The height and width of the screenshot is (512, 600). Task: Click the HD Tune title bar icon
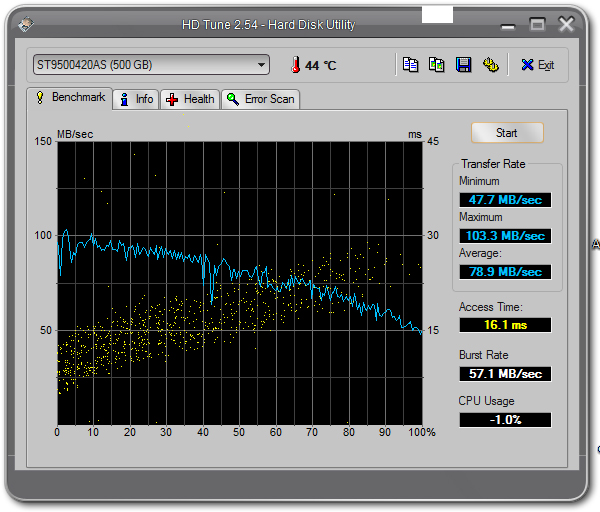pyautogui.click(x=27, y=24)
